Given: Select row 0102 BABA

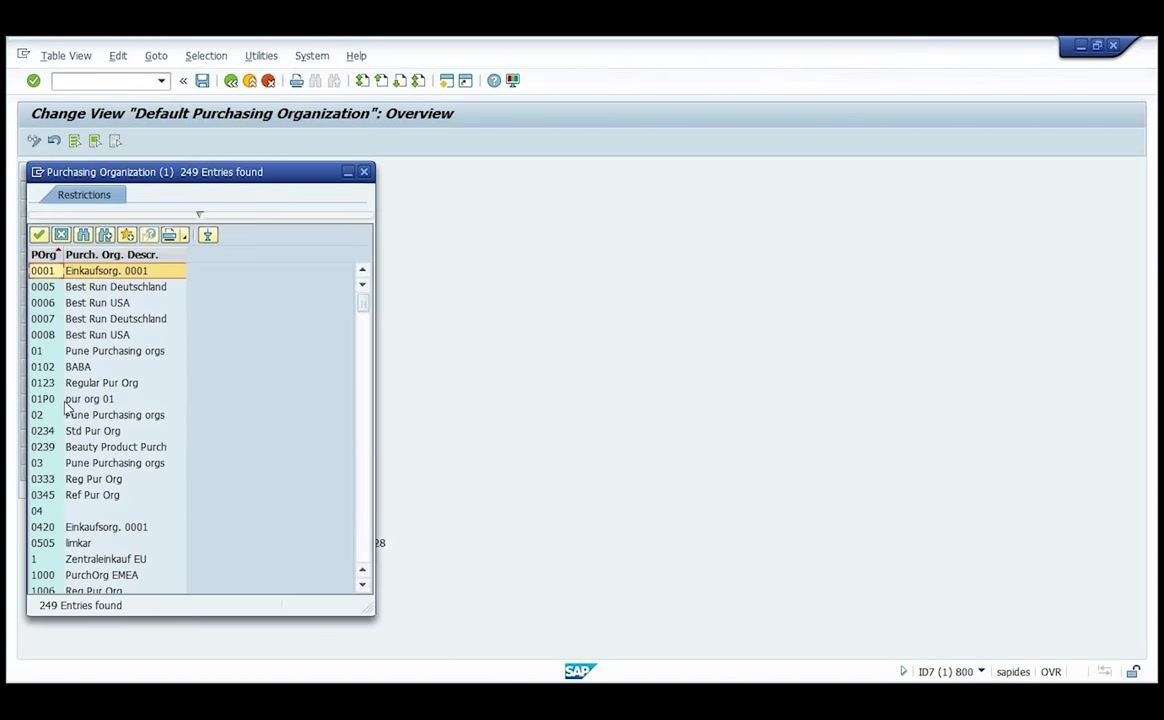Looking at the screenshot, I should (x=107, y=367).
